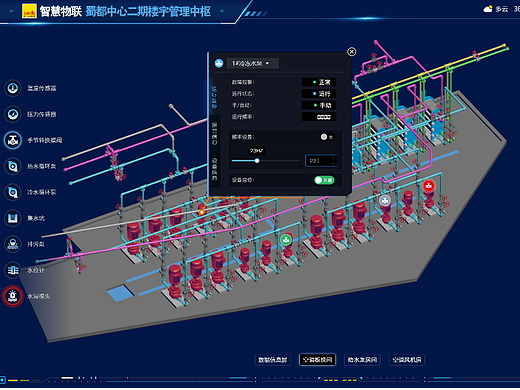The image size is (520, 390).
Task: Open the 空调板换间 bottom tab
Action: pyautogui.click(x=317, y=360)
